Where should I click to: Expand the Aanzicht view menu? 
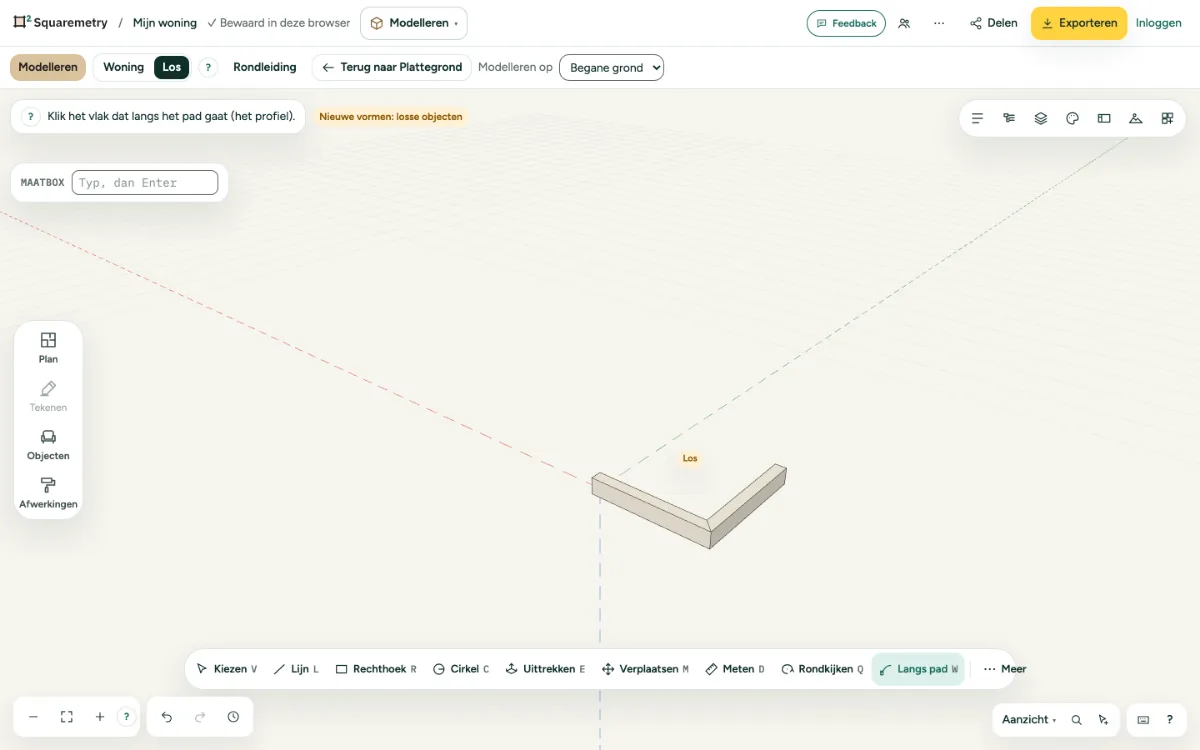point(1028,719)
